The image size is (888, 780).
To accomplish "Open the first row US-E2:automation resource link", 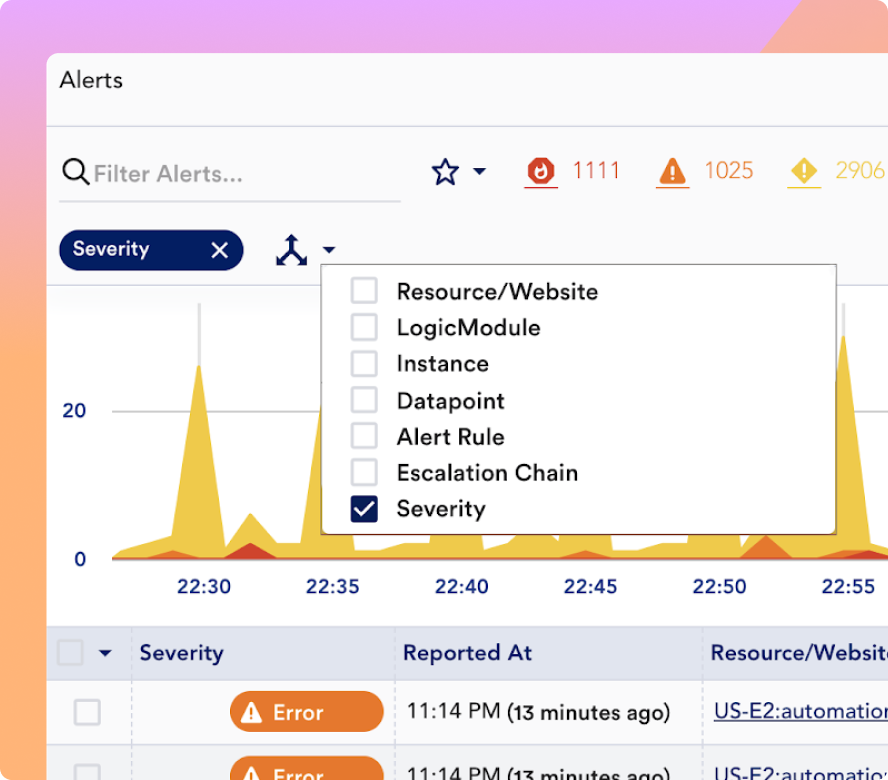I will coord(801,711).
